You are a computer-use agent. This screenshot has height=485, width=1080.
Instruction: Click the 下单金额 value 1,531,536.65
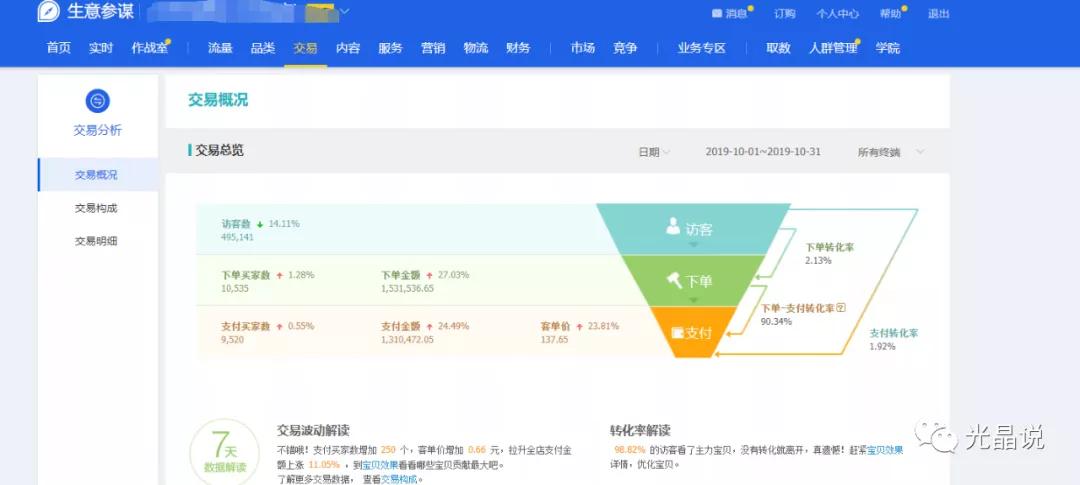(x=407, y=288)
